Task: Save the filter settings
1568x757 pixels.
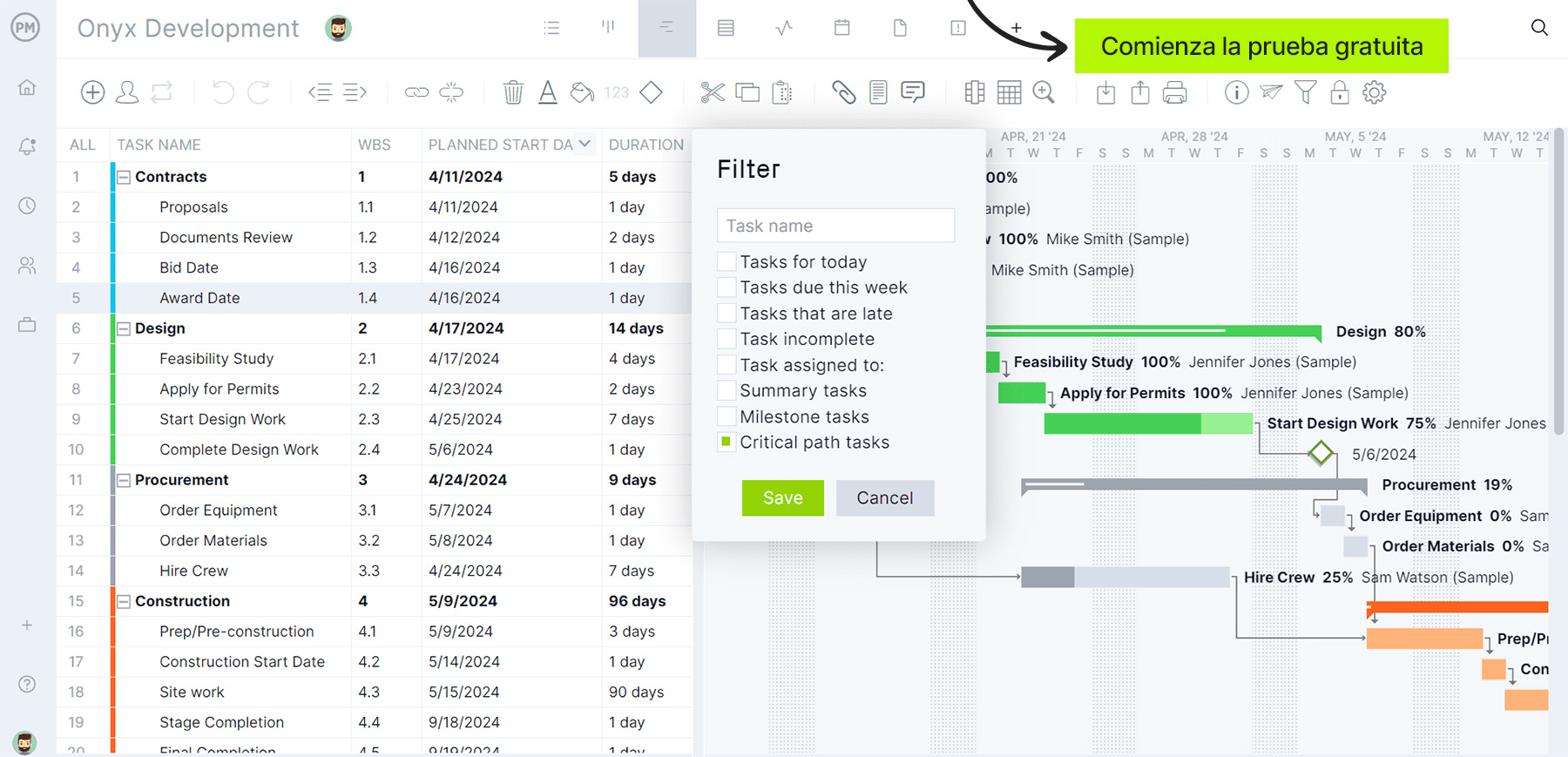Action: click(x=782, y=497)
